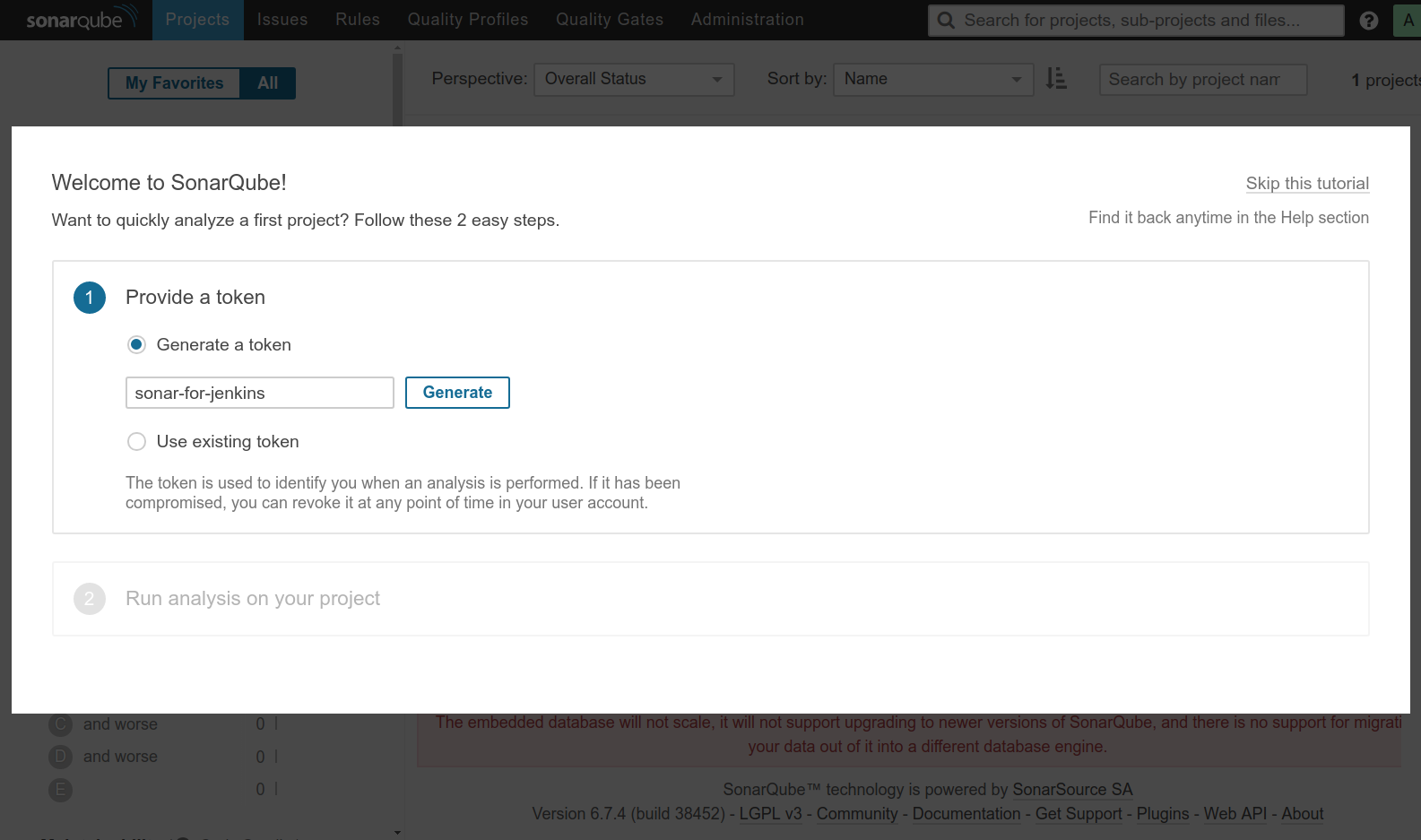Click the sidebar scrollbar thumb
The height and width of the screenshot is (840, 1421).
(x=397, y=90)
